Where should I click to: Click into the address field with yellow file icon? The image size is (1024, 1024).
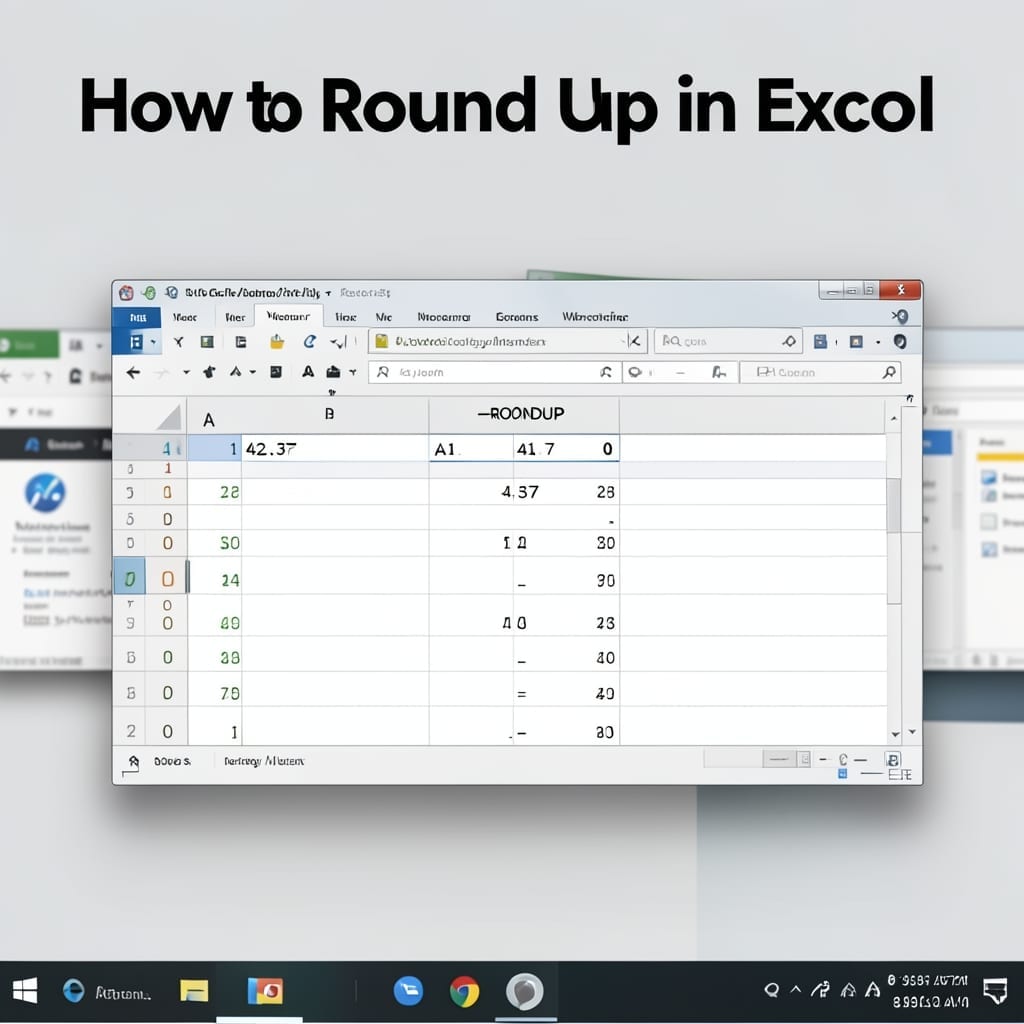[x=507, y=342]
